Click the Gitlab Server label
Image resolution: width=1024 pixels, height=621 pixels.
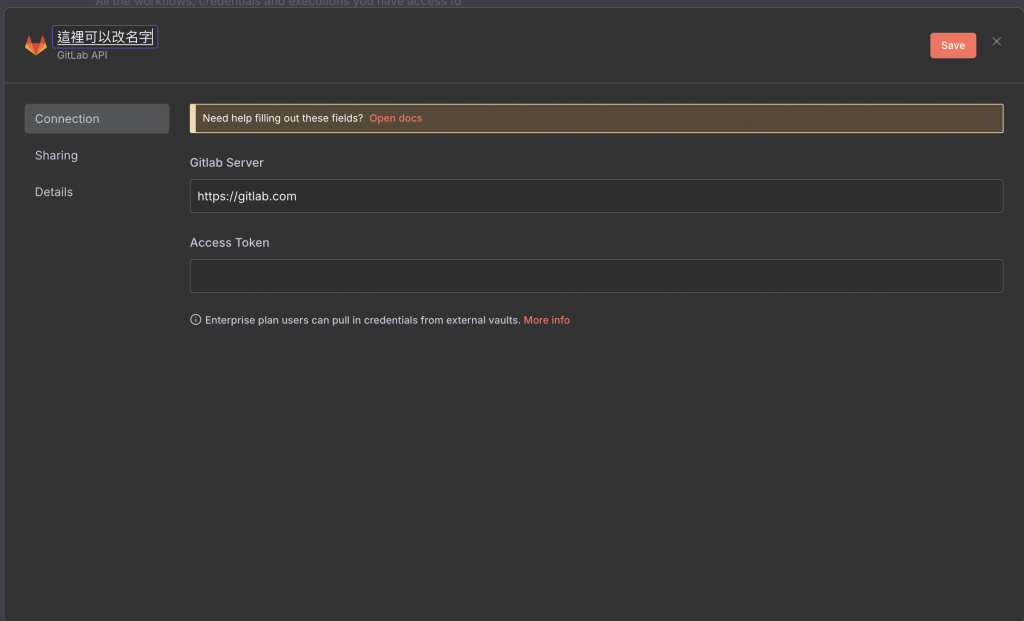[x=227, y=163]
